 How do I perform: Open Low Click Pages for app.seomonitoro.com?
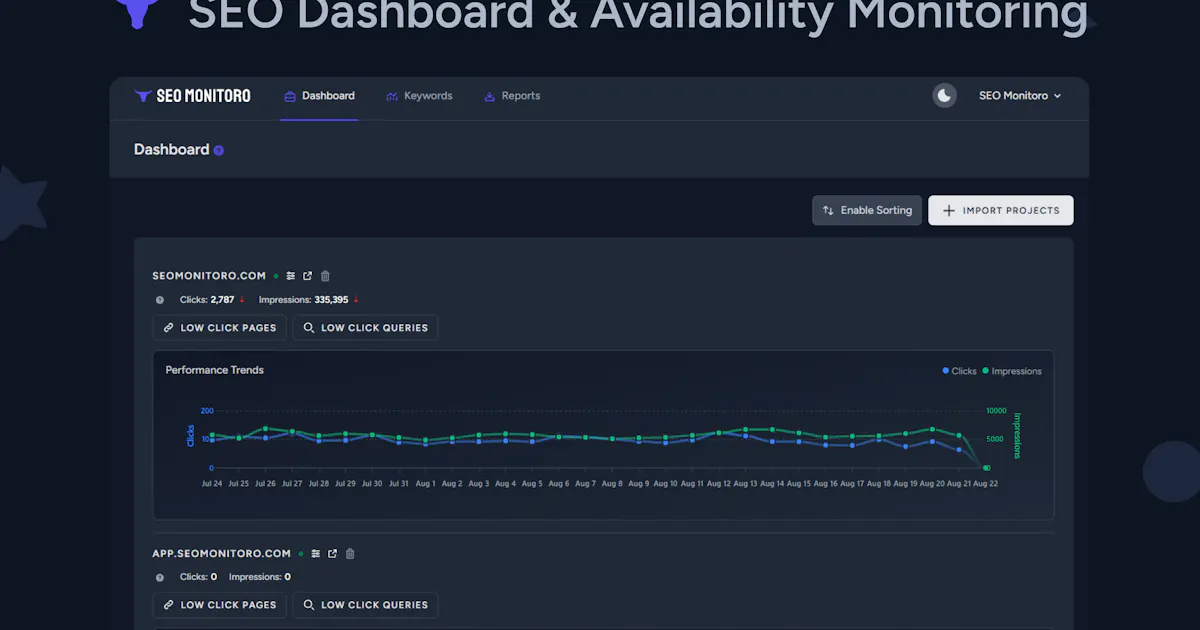point(220,605)
